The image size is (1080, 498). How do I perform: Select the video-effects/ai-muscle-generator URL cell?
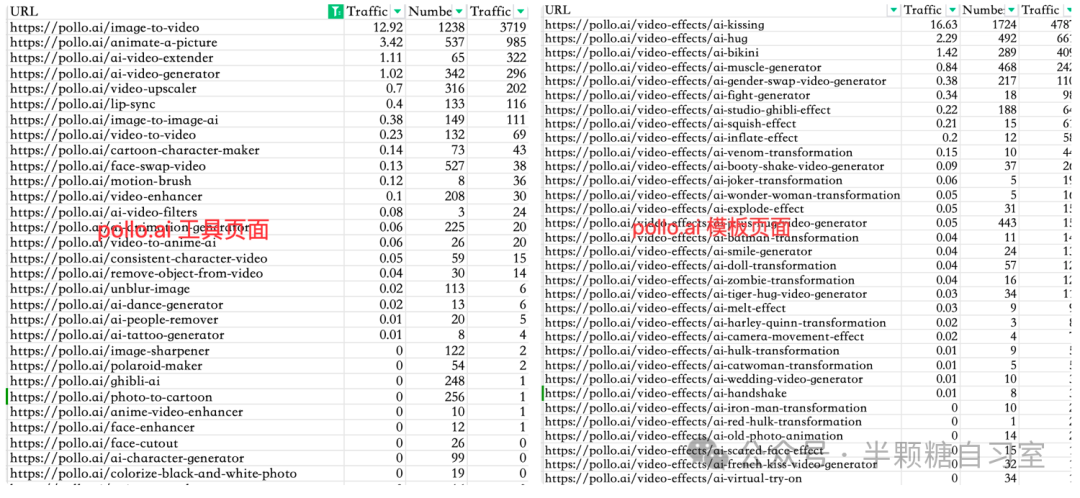[x=722, y=67]
